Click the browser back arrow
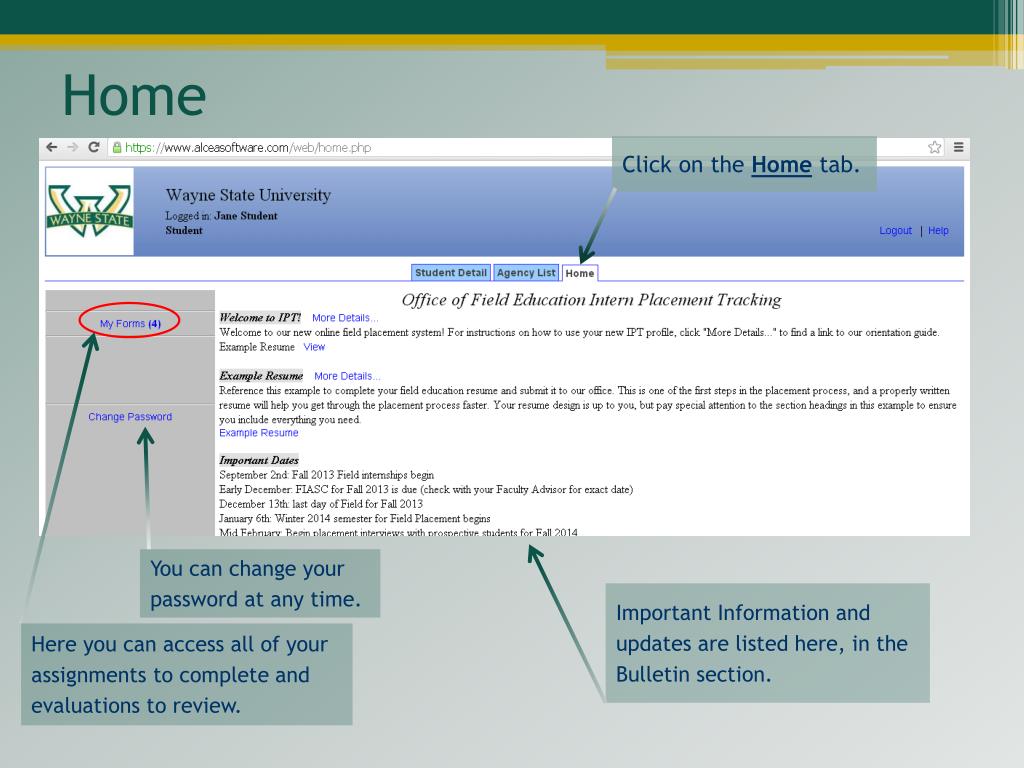 click(52, 148)
